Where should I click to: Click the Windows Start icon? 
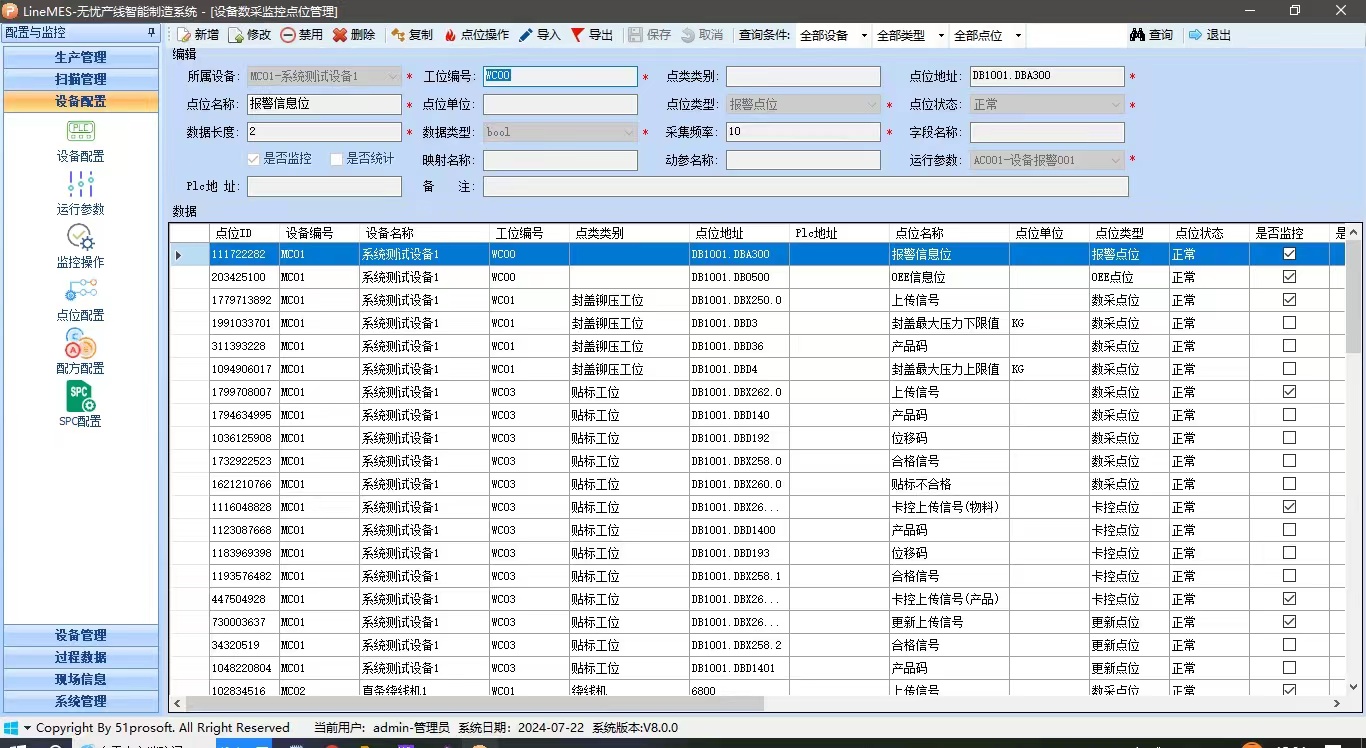(11, 728)
